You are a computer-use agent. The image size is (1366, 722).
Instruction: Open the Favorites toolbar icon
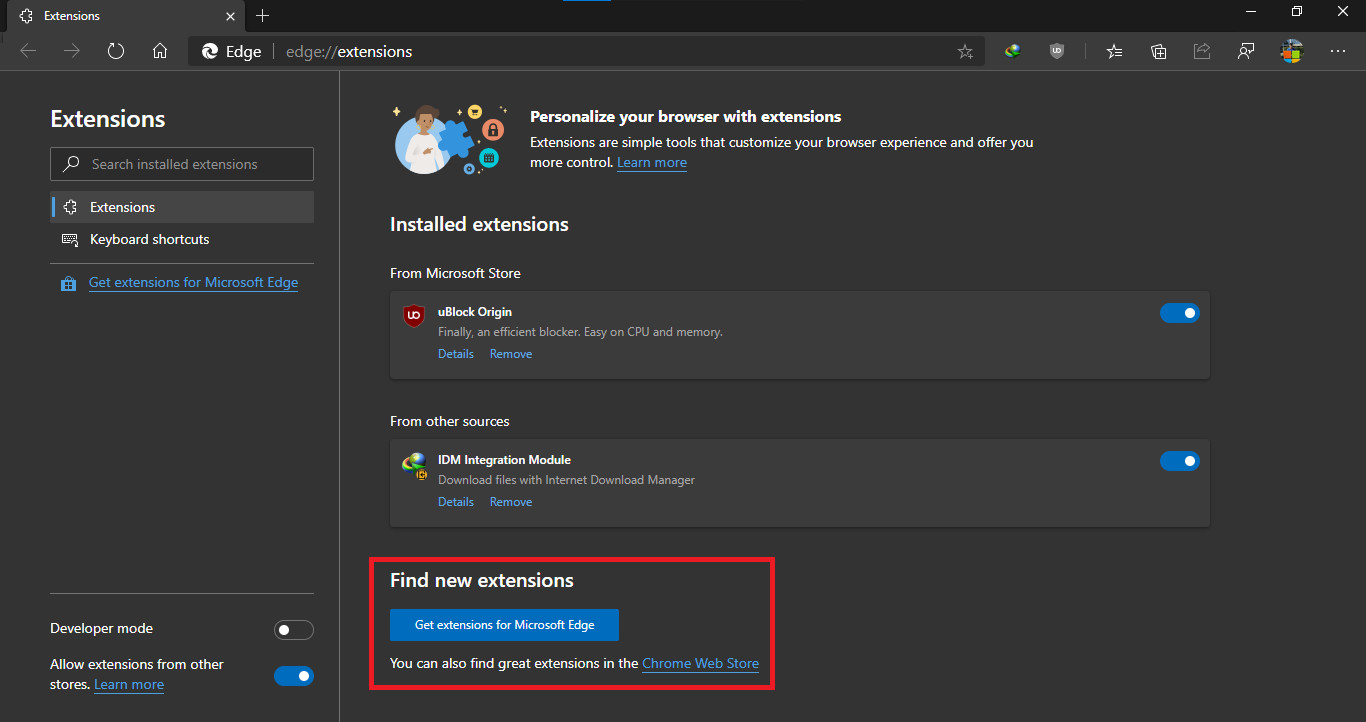(1114, 51)
